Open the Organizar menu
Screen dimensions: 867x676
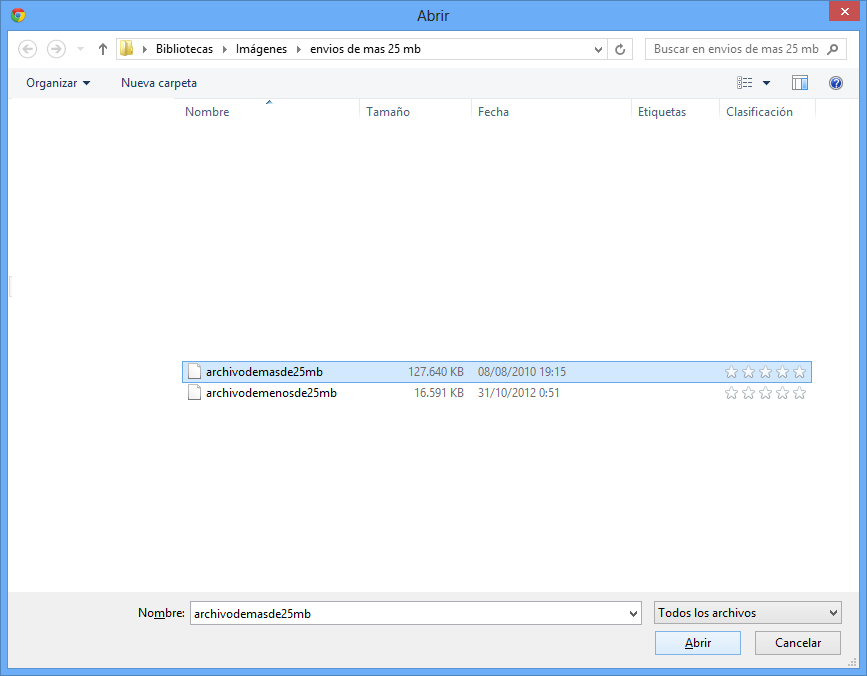pos(58,83)
